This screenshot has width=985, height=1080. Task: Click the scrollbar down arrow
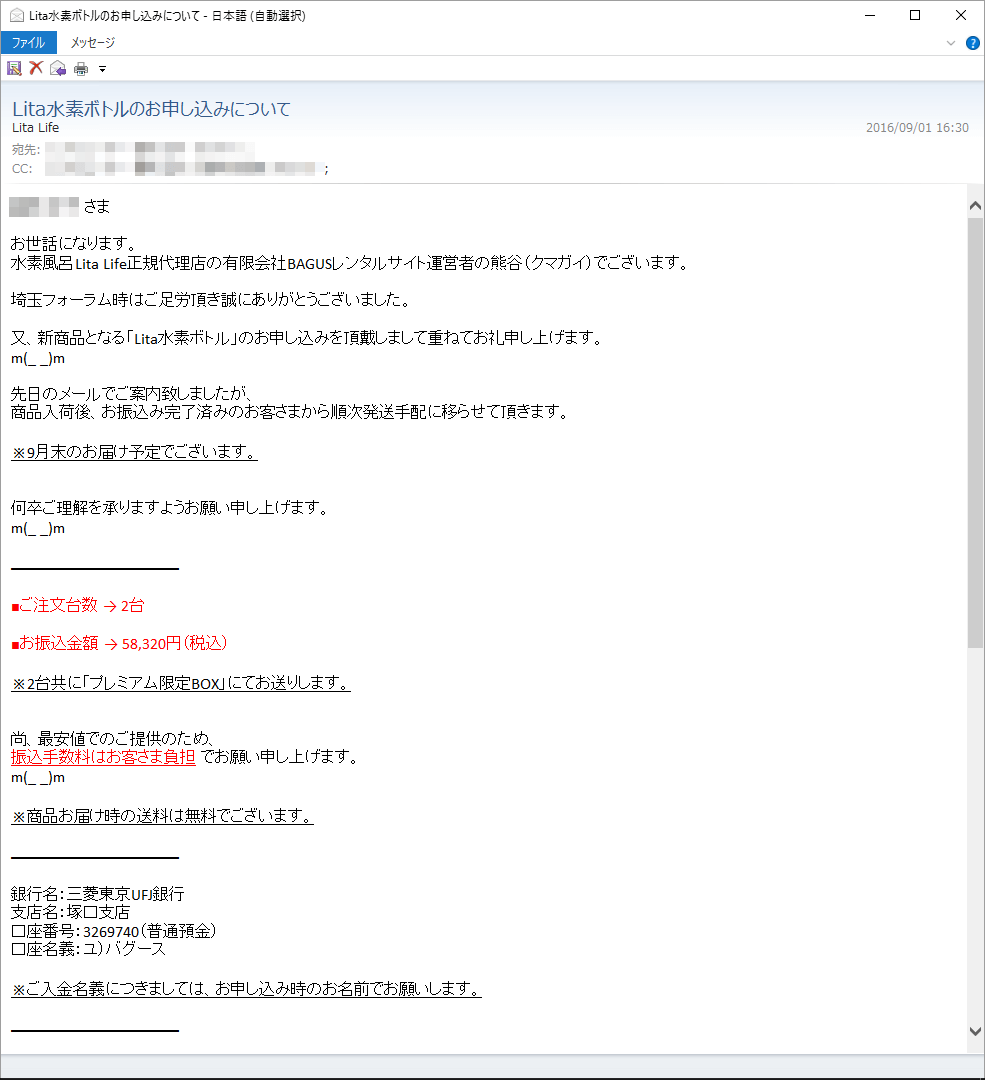click(x=975, y=1031)
